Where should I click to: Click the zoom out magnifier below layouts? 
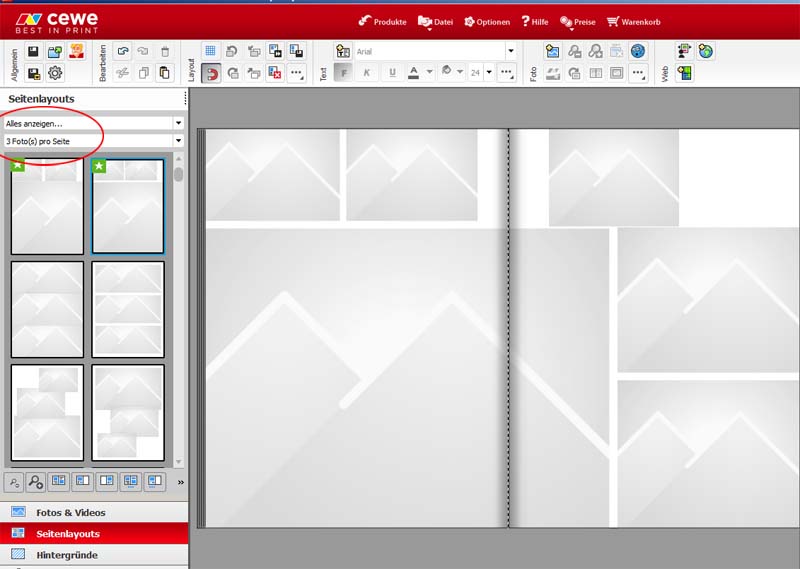click(x=13, y=482)
